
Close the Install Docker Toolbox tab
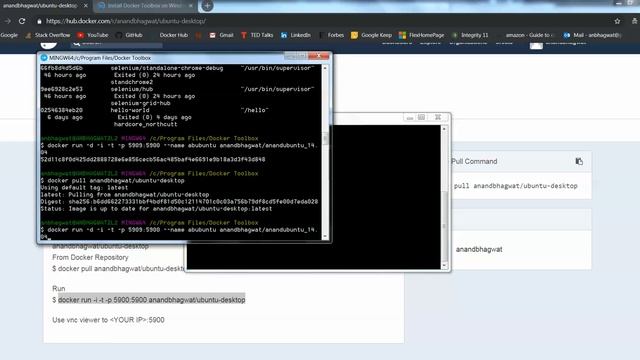191,6
